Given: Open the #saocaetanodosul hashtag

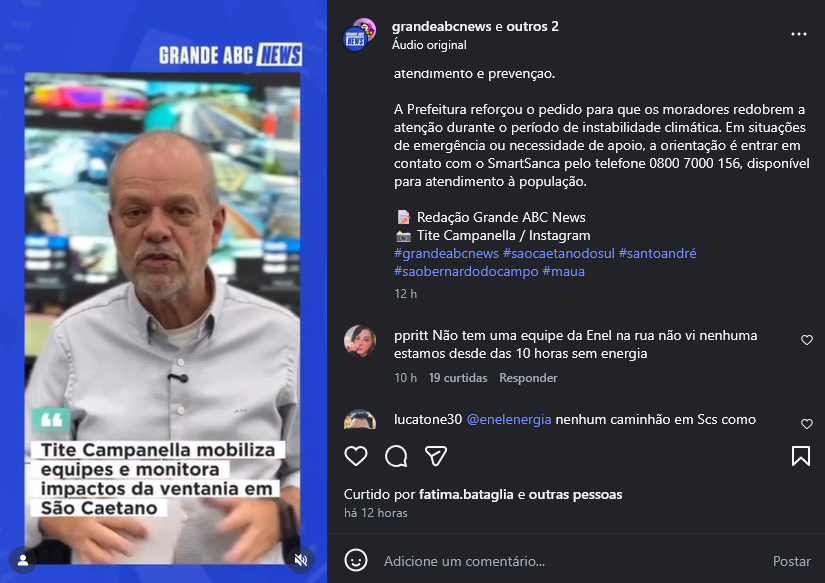Looking at the screenshot, I should click(x=558, y=253).
